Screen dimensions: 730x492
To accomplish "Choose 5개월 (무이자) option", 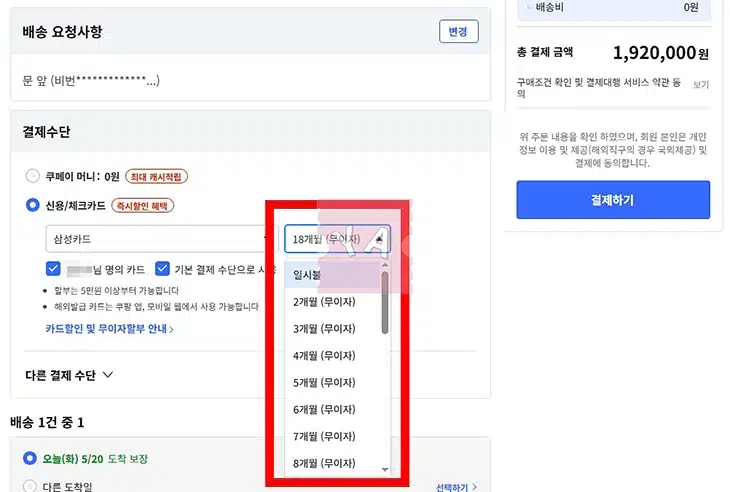I will [333, 383].
